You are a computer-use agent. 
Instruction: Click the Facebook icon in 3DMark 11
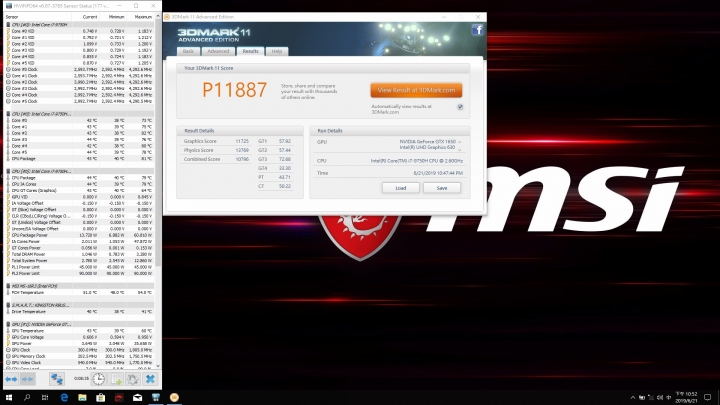pyautogui.click(x=477, y=30)
